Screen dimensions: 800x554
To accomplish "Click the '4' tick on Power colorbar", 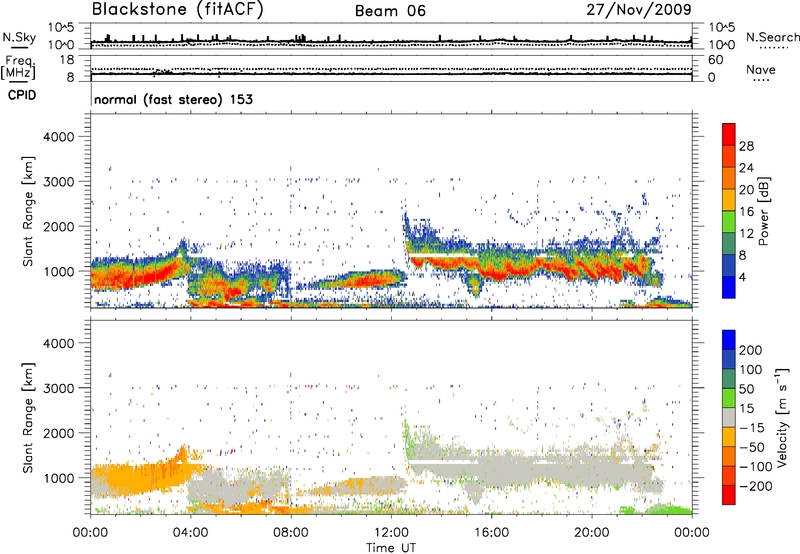I will [743, 277].
